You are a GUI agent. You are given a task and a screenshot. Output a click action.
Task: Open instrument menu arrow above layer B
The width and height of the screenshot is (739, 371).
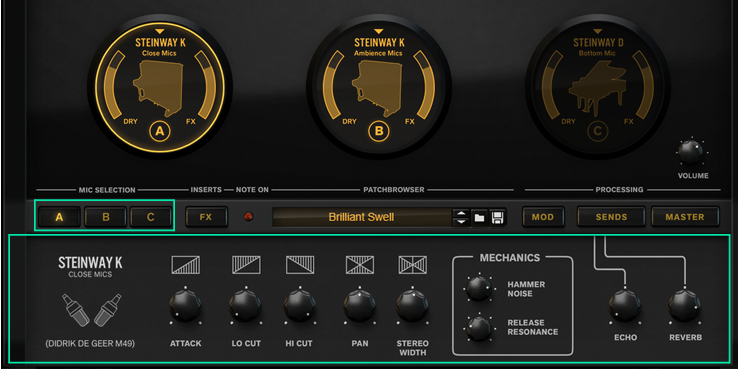(379, 32)
